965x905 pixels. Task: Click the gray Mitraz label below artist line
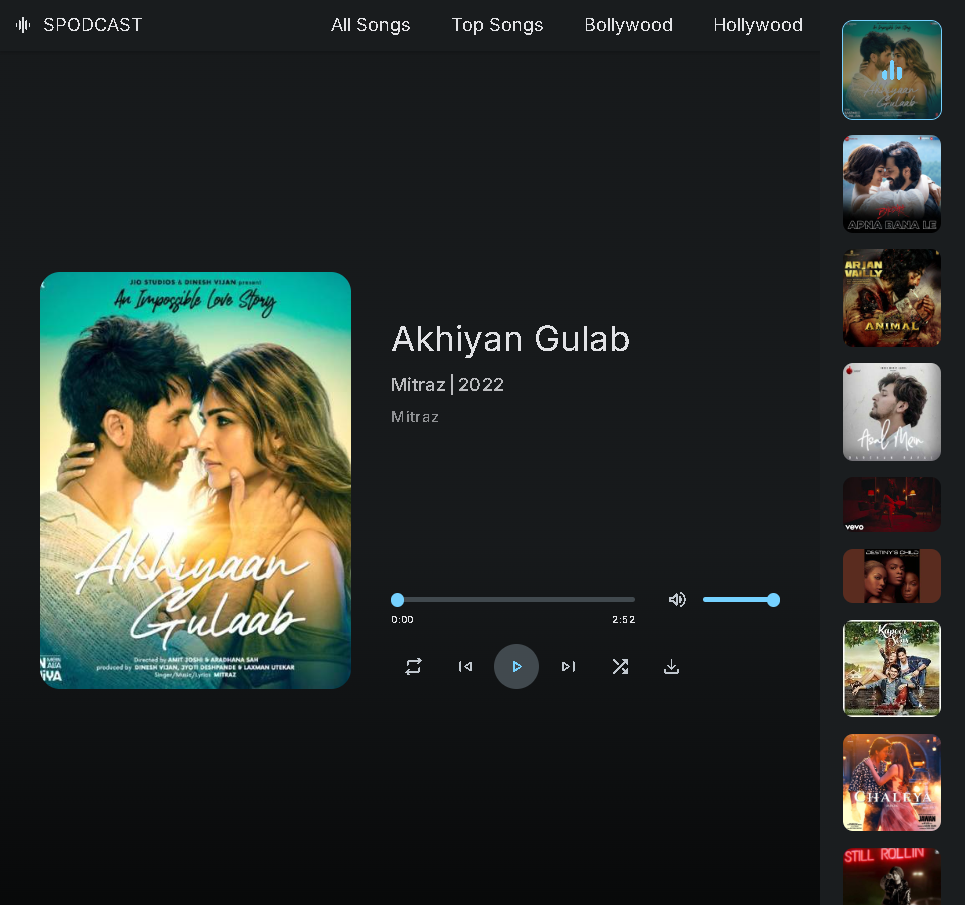(x=415, y=417)
